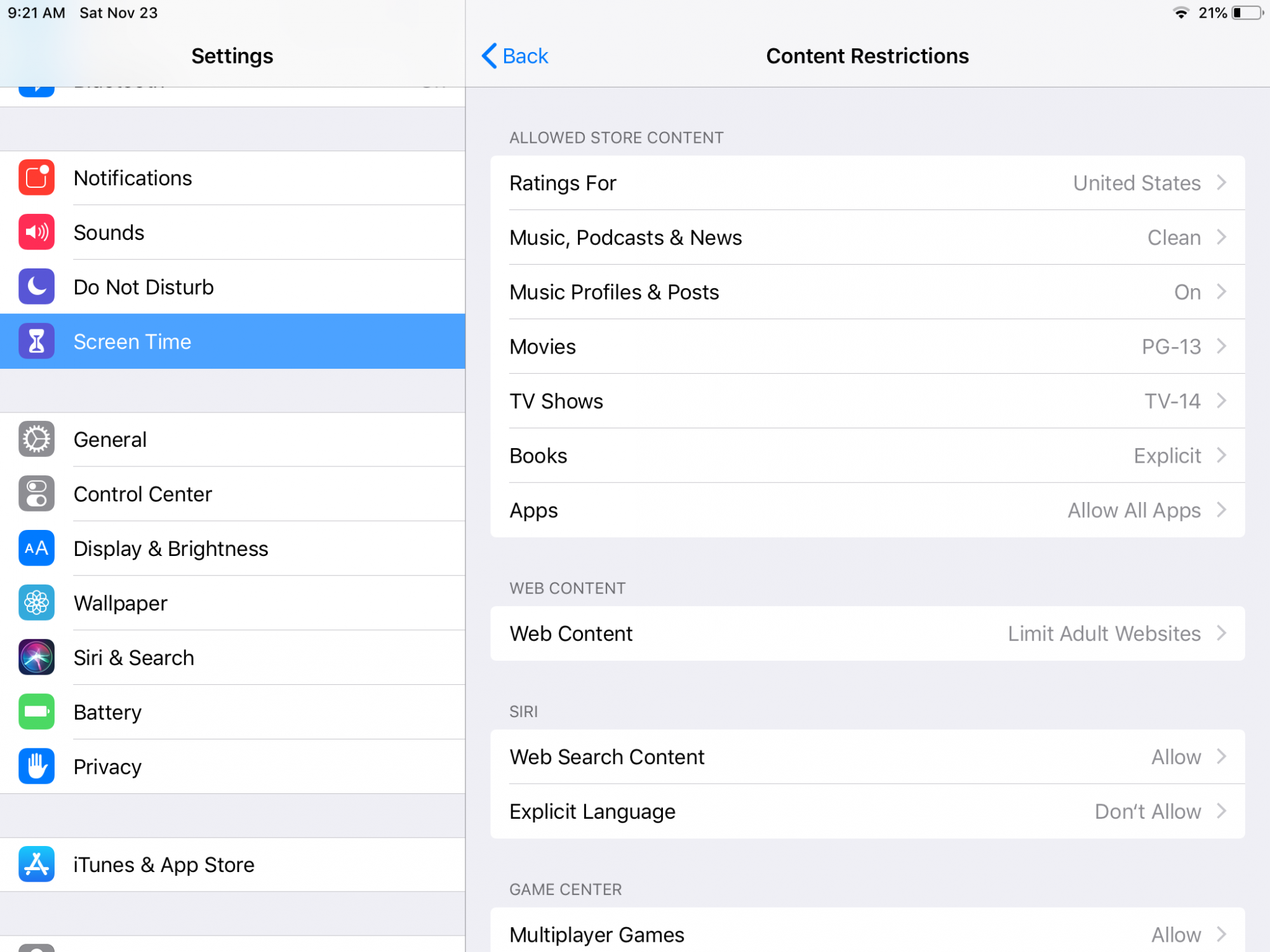Image resolution: width=1270 pixels, height=952 pixels.
Task: Tap the Battery icon in sidebar
Action: click(36, 712)
